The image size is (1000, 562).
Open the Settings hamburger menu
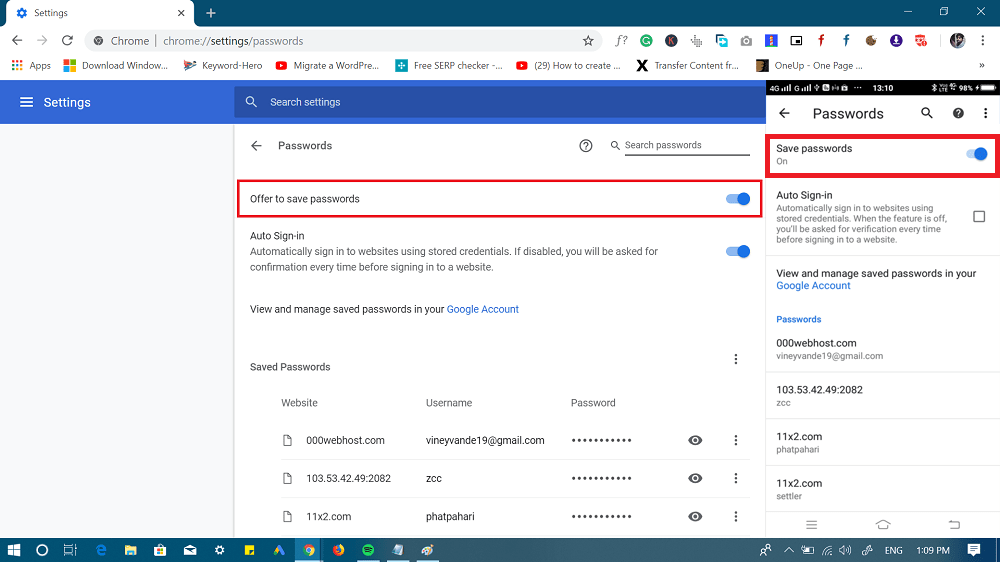point(26,102)
